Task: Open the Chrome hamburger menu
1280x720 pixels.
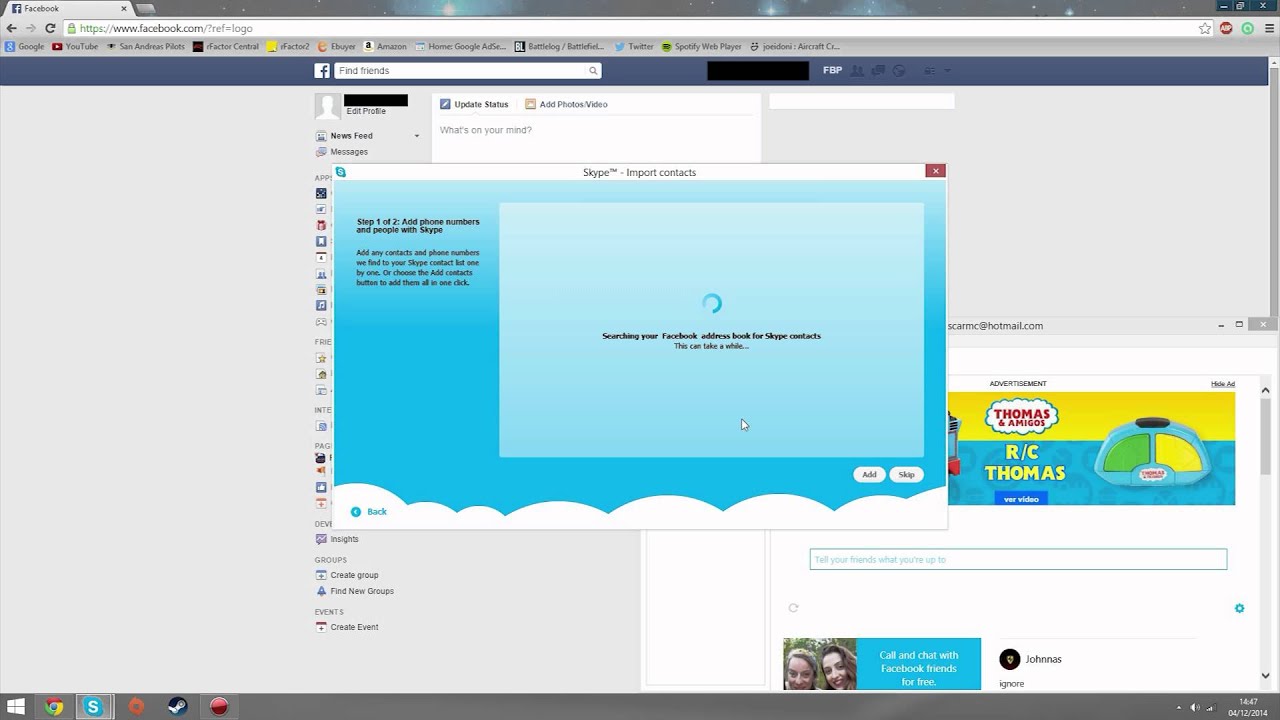Action: (1268, 28)
